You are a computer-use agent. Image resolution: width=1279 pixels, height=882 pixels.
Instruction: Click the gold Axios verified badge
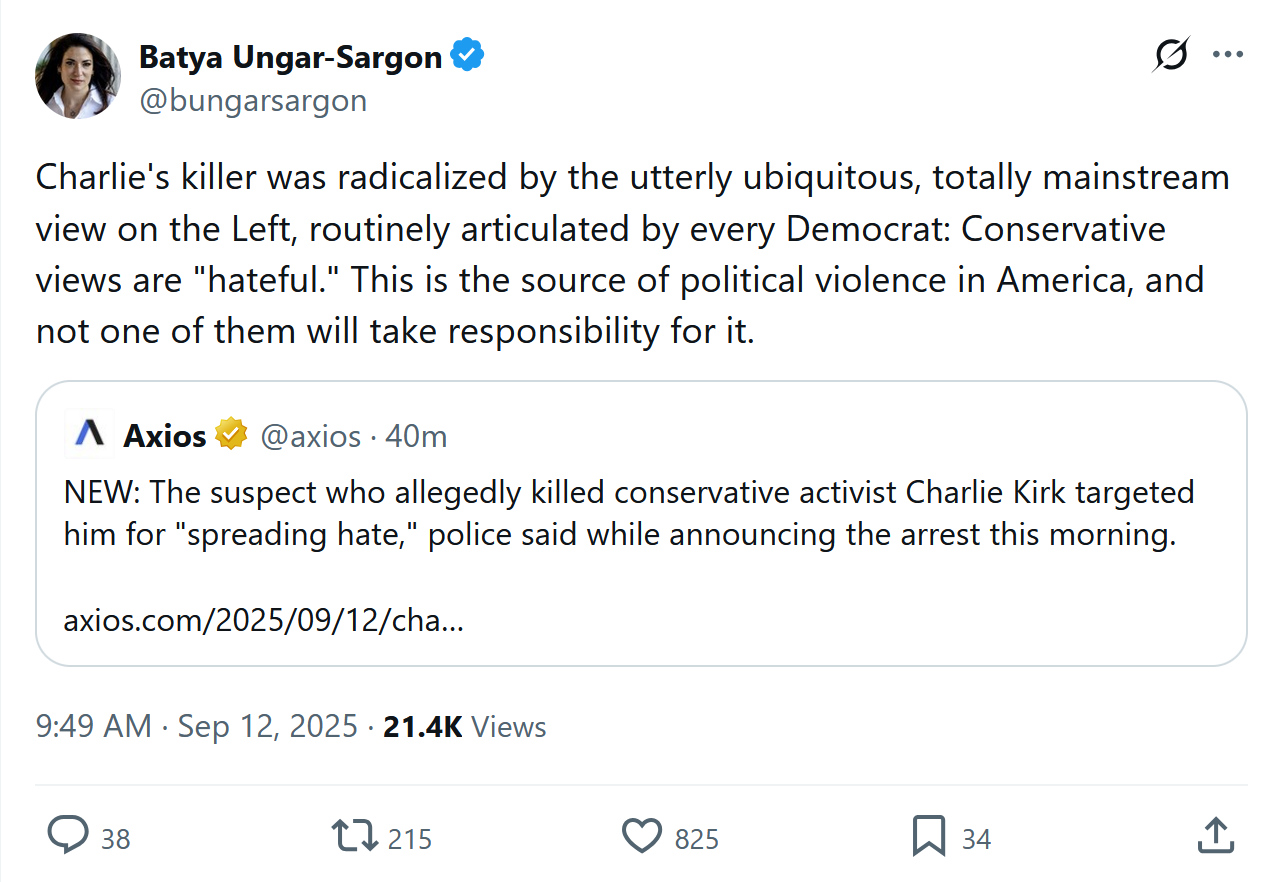click(231, 436)
